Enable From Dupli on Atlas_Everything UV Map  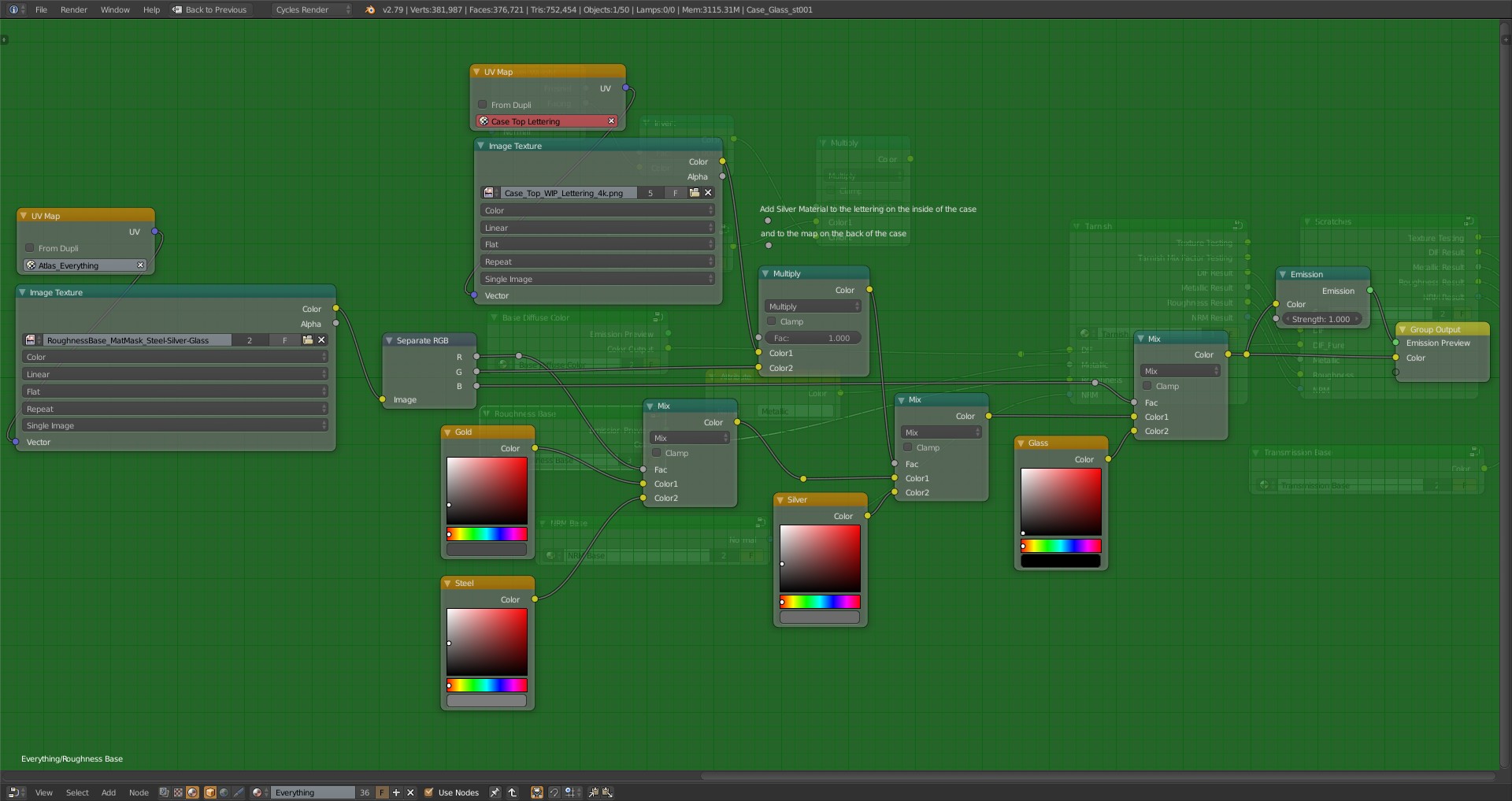30,248
